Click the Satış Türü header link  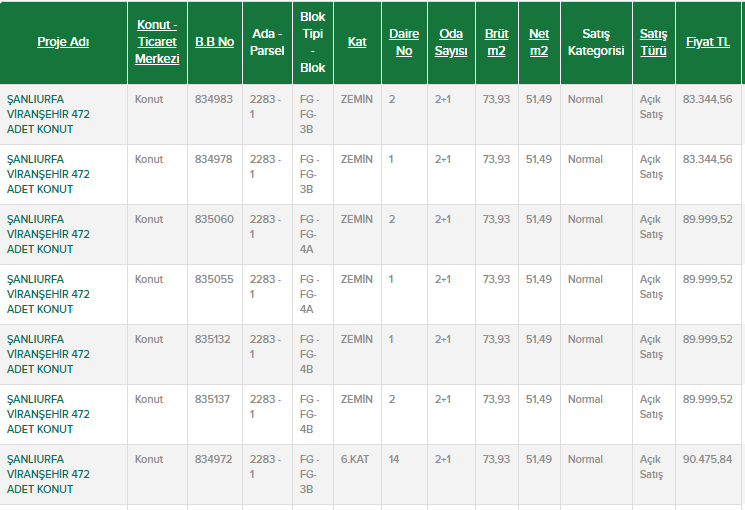click(x=653, y=42)
